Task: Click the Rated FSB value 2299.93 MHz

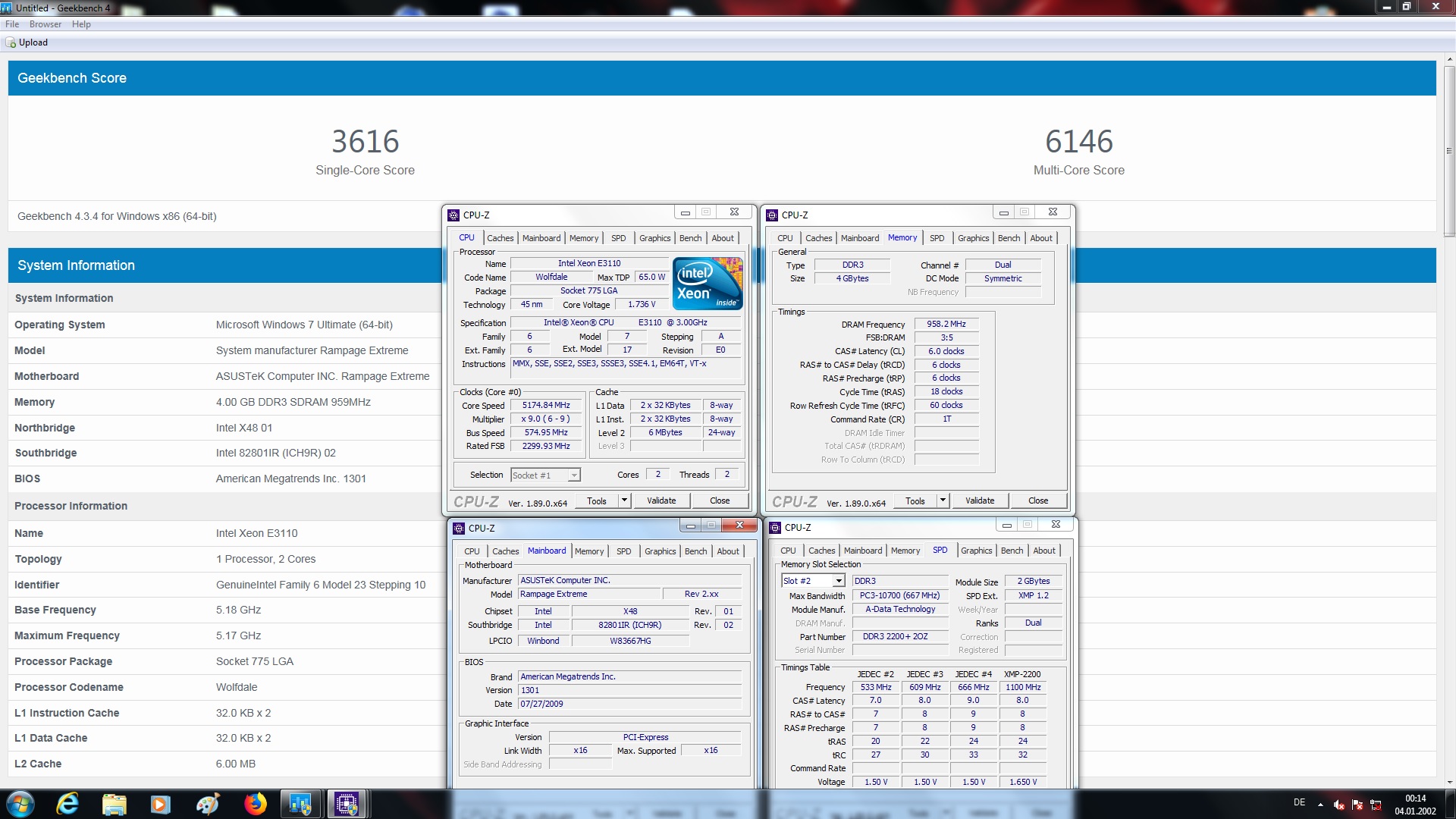Action: tap(546, 446)
